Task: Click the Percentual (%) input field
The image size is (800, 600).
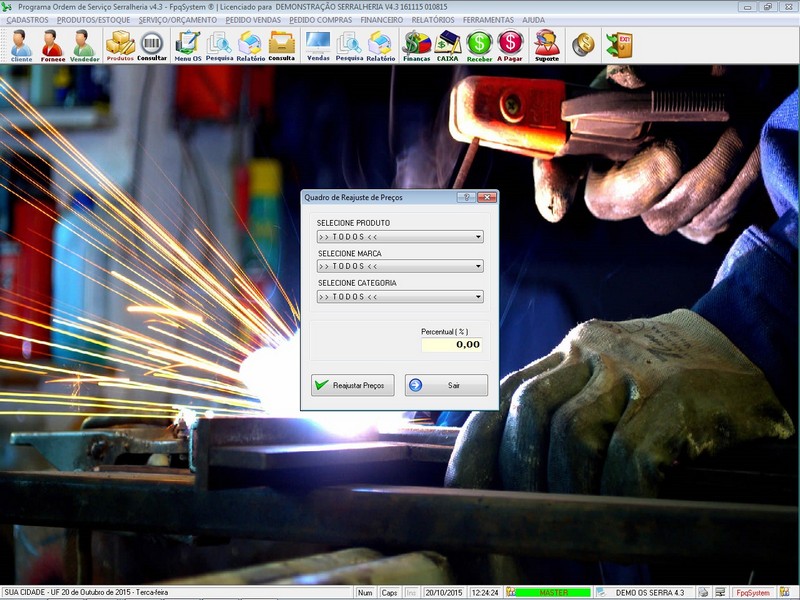Action: tap(451, 344)
